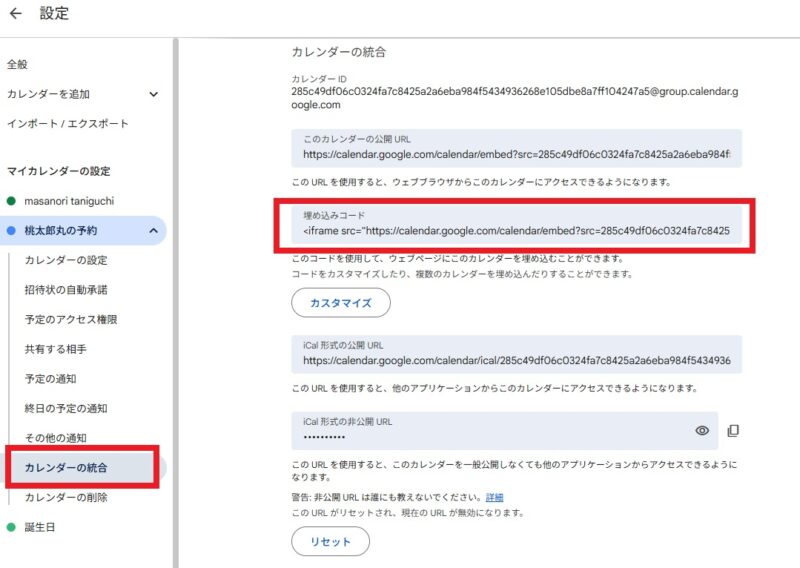The width and height of the screenshot is (800, 568).
Task: Select the masanori taniguchi calendar
Action: 69,201
